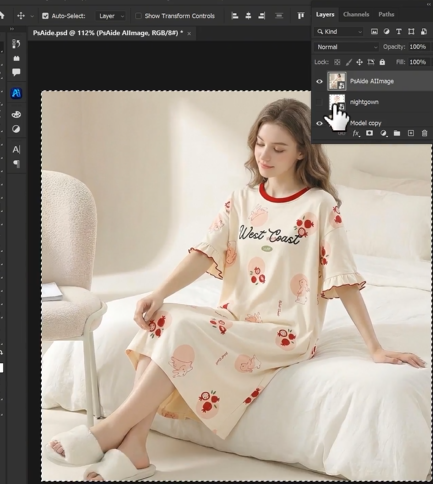This screenshot has width=433, height=484.
Task: Show the nightgown layer
Action: point(319,102)
